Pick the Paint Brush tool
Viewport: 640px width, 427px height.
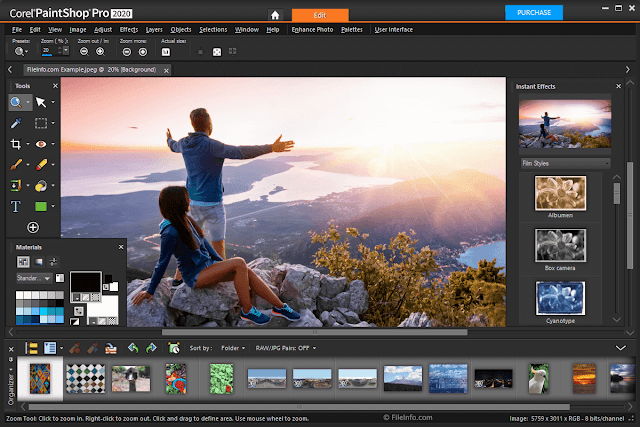[x=17, y=165]
